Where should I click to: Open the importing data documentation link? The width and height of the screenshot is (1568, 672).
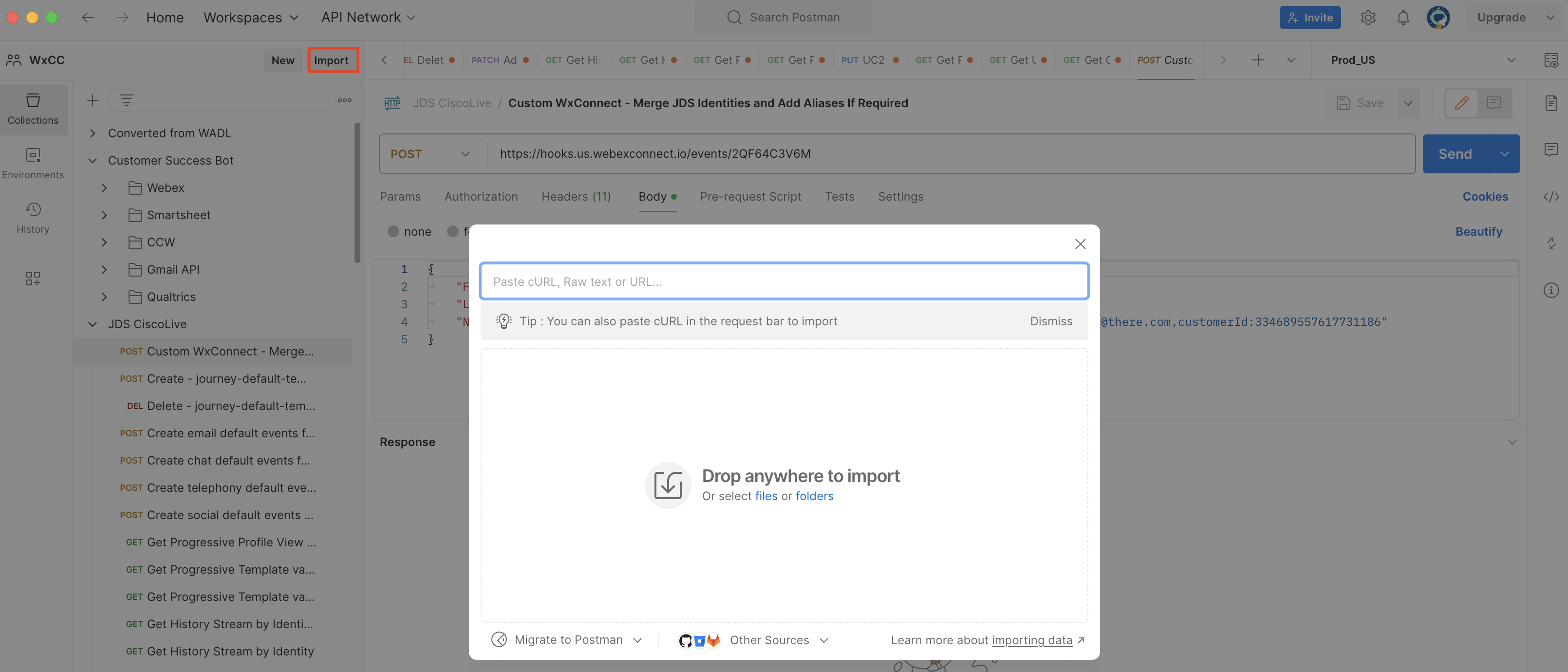pos(1032,640)
